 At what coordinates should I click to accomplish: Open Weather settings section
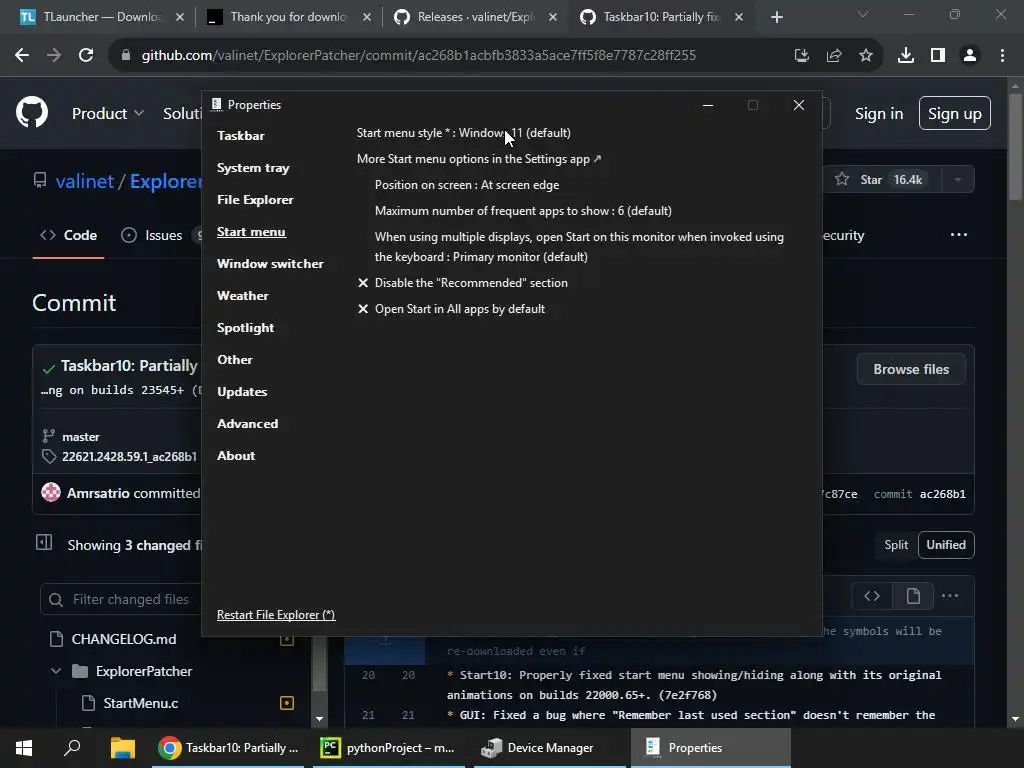(x=242, y=296)
